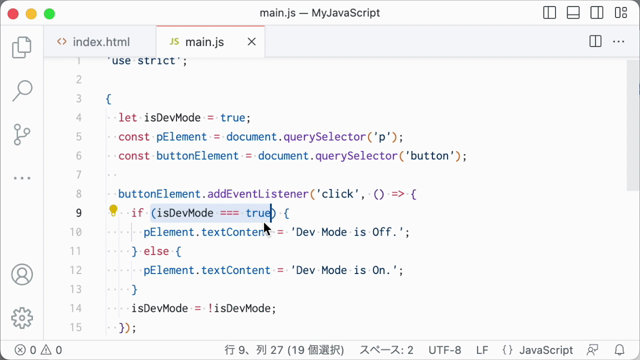
Task: Open the Customize Layout menu
Action: coord(621,13)
